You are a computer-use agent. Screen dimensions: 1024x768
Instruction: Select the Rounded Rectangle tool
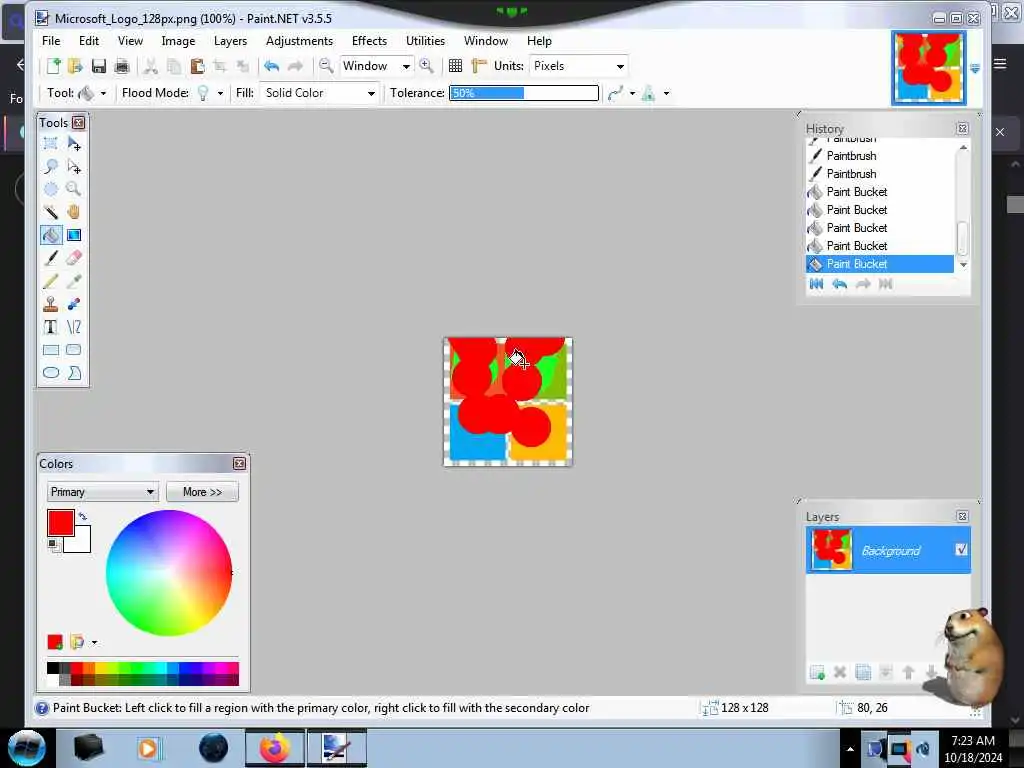click(74, 350)
